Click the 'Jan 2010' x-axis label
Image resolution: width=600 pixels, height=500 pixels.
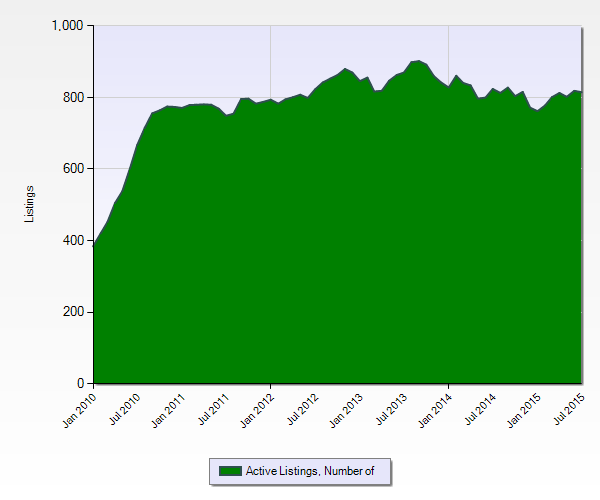(80, 410)
